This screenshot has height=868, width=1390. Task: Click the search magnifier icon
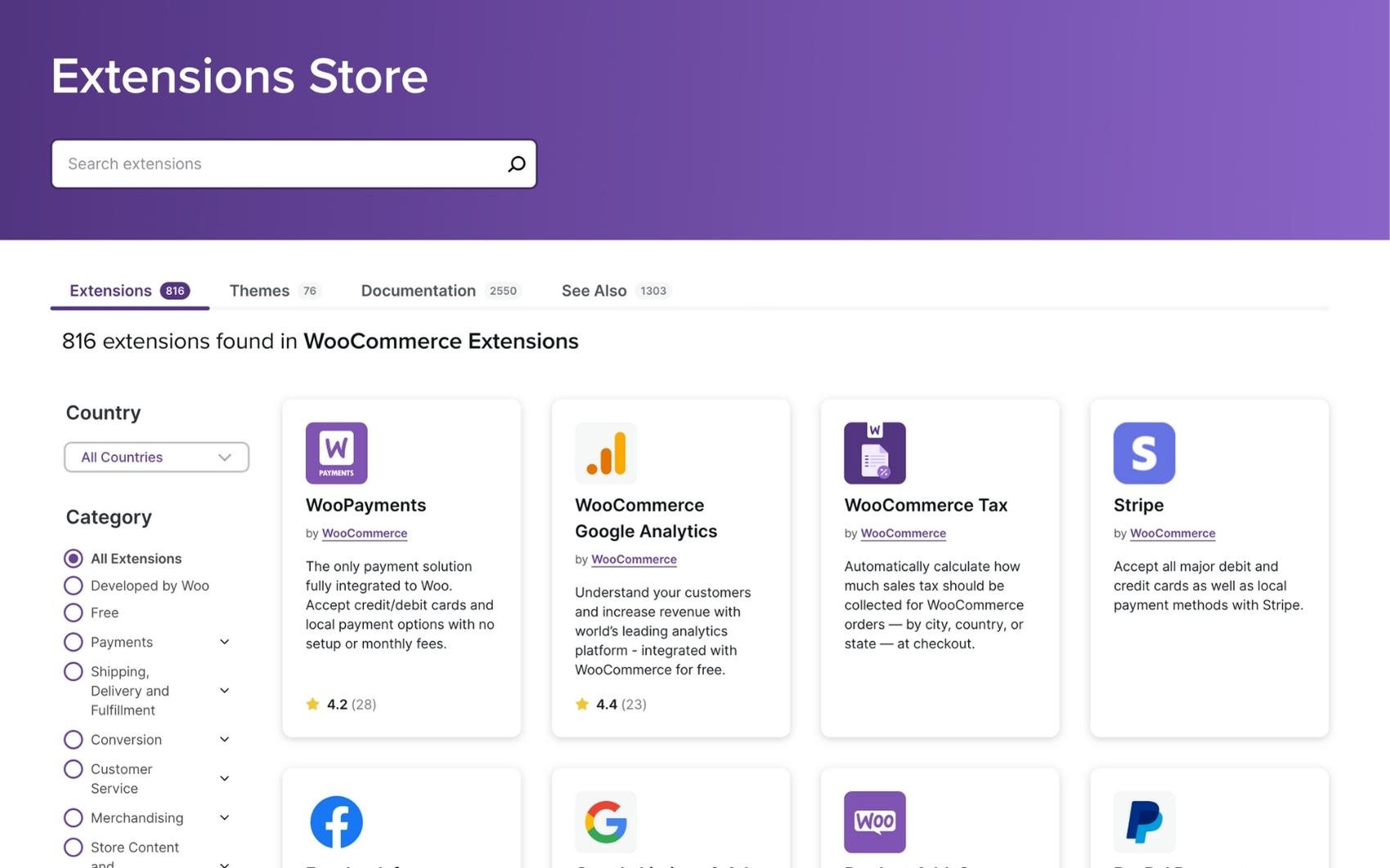516,164
